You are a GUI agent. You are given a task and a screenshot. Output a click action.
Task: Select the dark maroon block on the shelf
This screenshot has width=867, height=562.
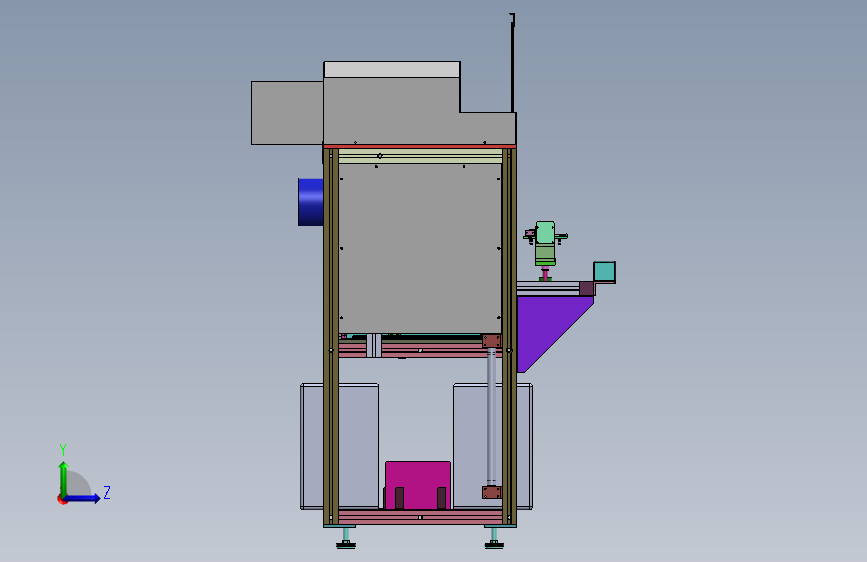(x=587, y=288)
